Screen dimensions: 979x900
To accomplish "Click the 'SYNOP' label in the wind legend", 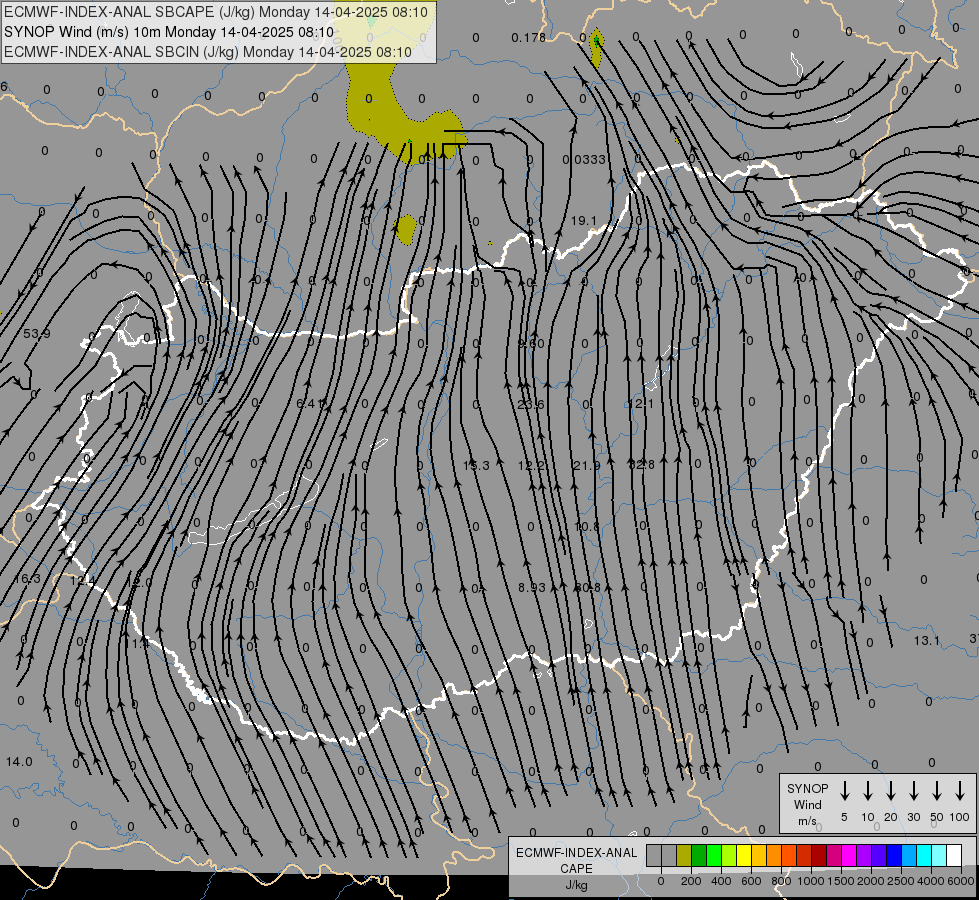I will [x=807, y=788].
